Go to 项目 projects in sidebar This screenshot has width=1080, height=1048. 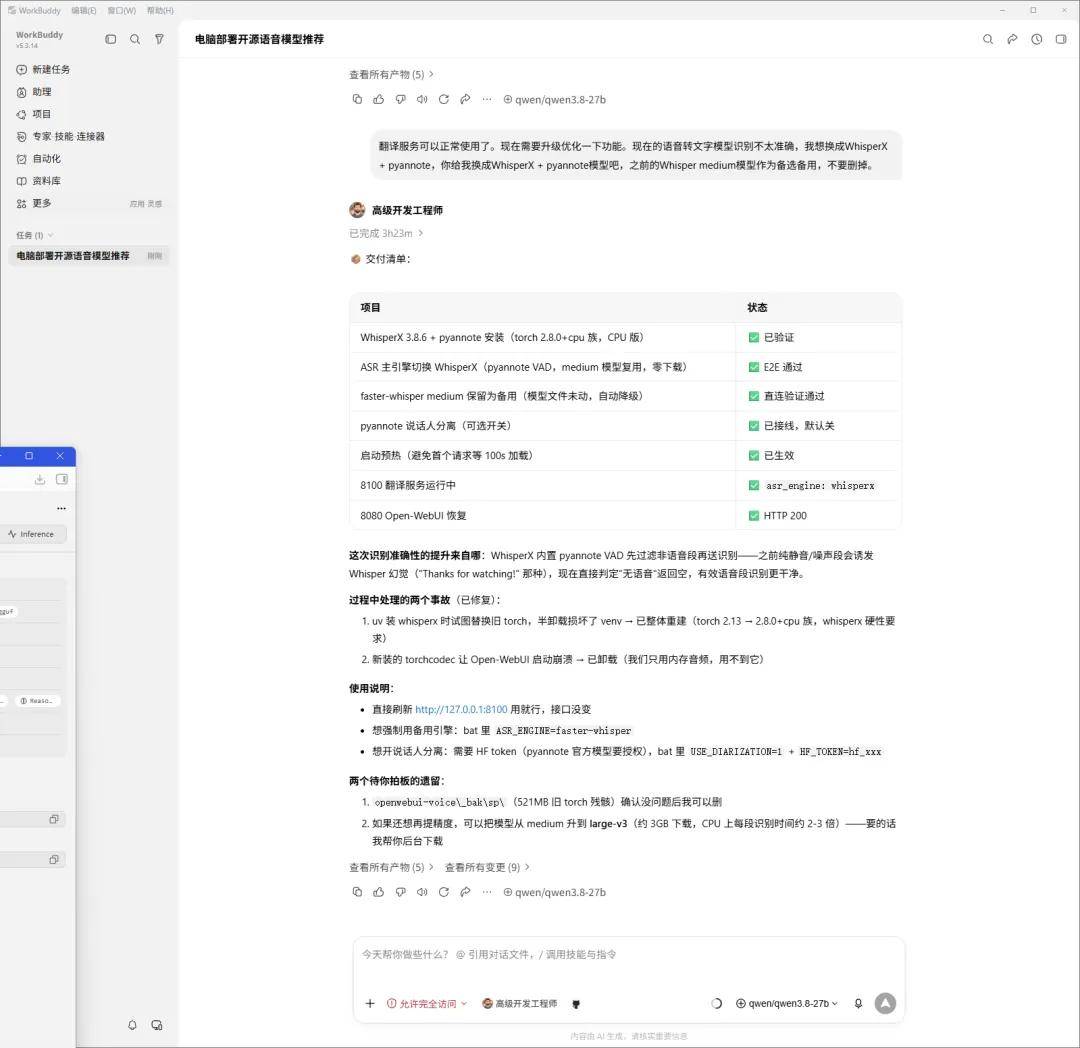[34, 114]
